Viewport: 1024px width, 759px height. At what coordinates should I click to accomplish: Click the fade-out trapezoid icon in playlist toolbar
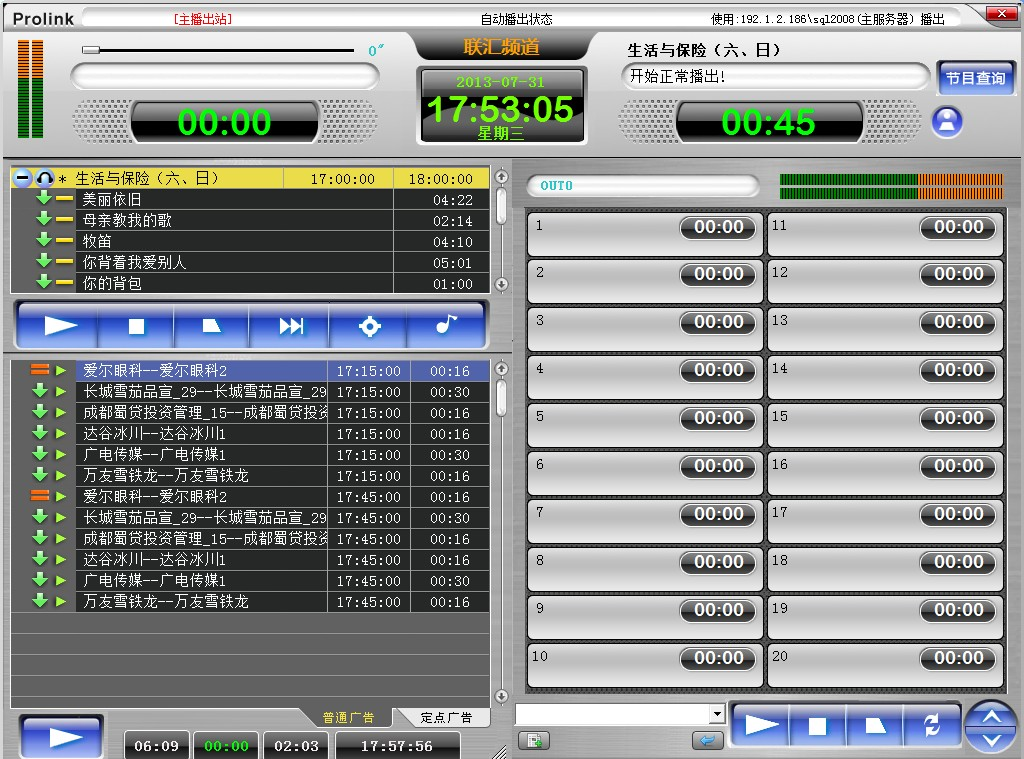[x=213, y=326]
